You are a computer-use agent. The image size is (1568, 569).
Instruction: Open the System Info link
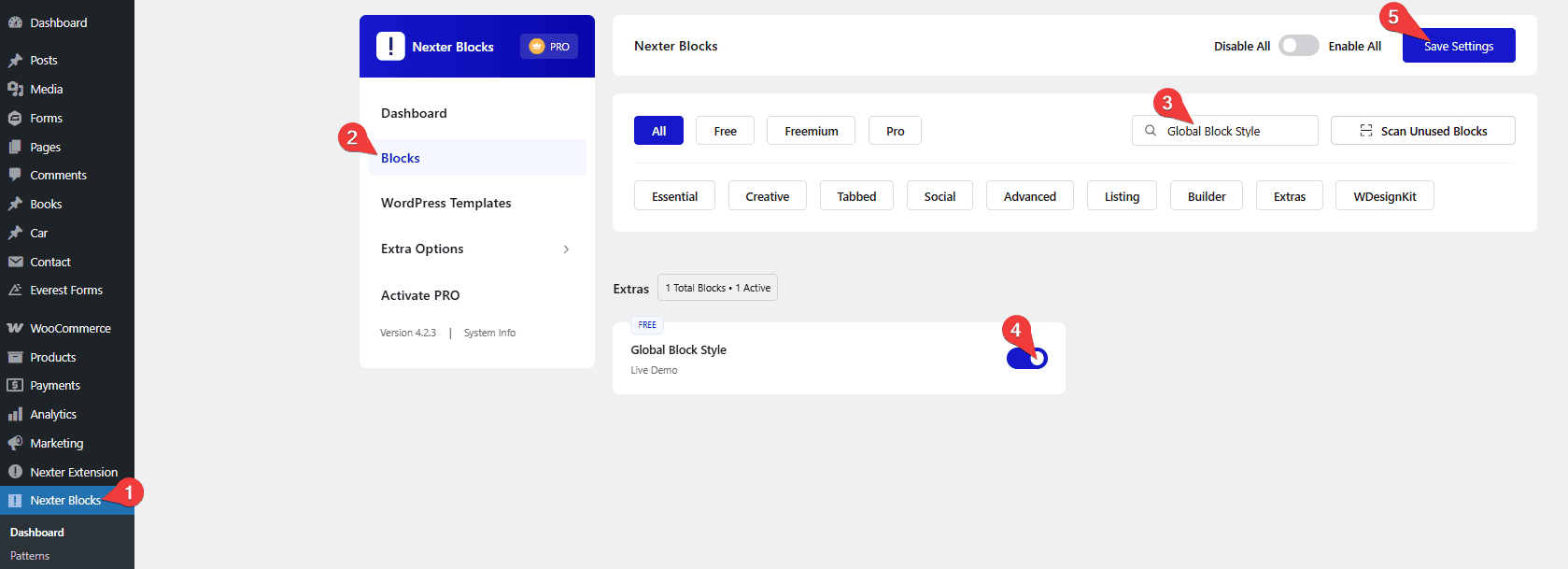click(489, 333)
